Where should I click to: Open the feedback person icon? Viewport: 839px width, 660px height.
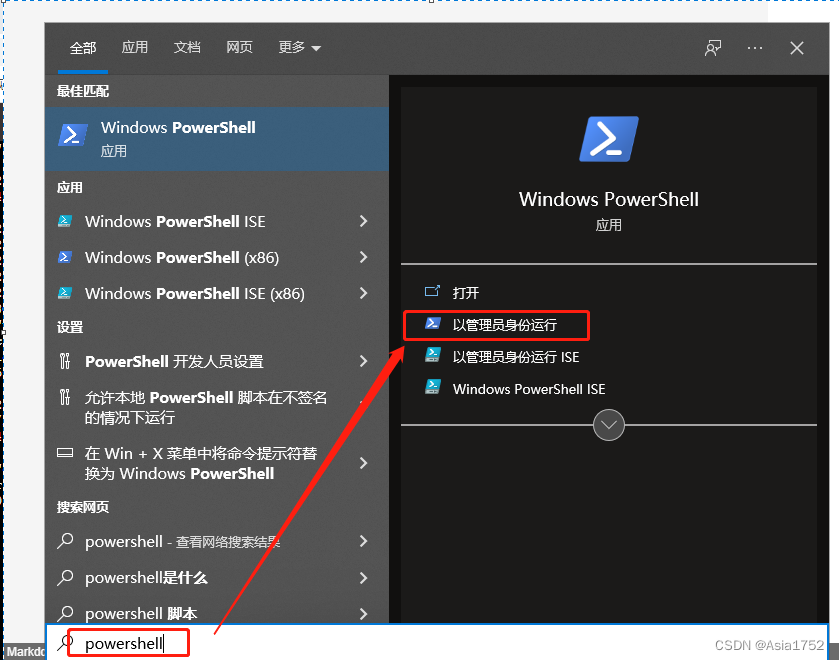pos(713,48)
